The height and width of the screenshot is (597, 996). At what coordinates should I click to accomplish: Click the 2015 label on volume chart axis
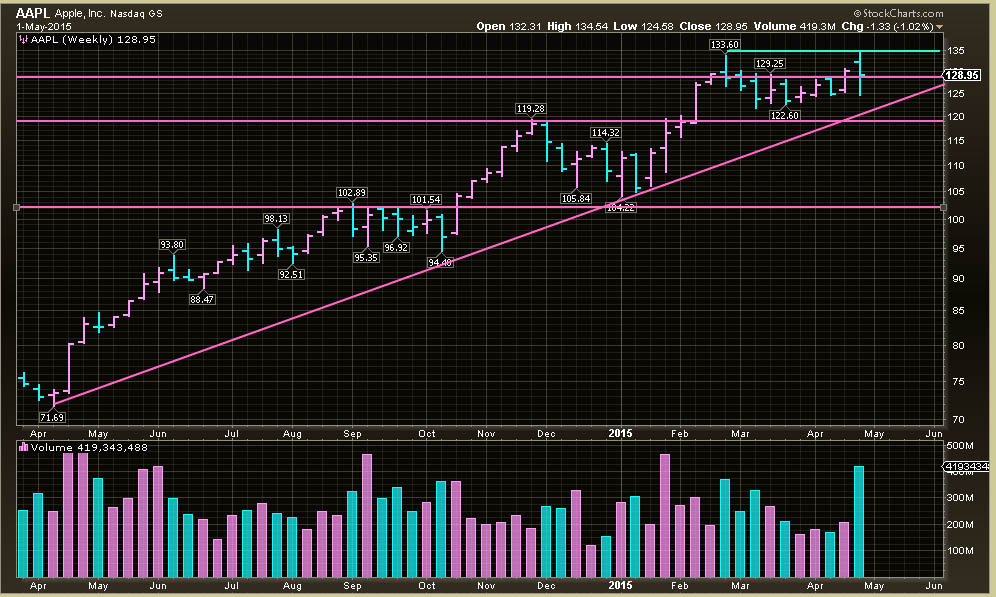tap(620, 585)
